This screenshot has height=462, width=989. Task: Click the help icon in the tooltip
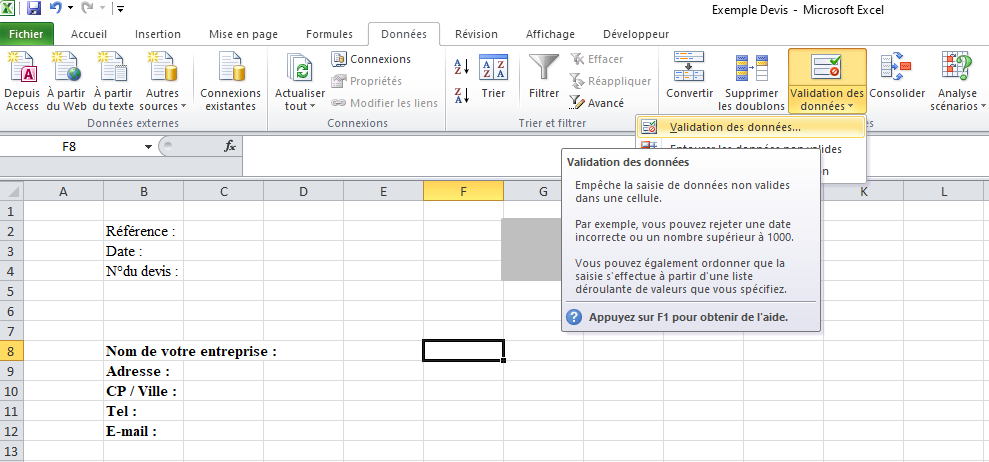click(x=574, y=317)
